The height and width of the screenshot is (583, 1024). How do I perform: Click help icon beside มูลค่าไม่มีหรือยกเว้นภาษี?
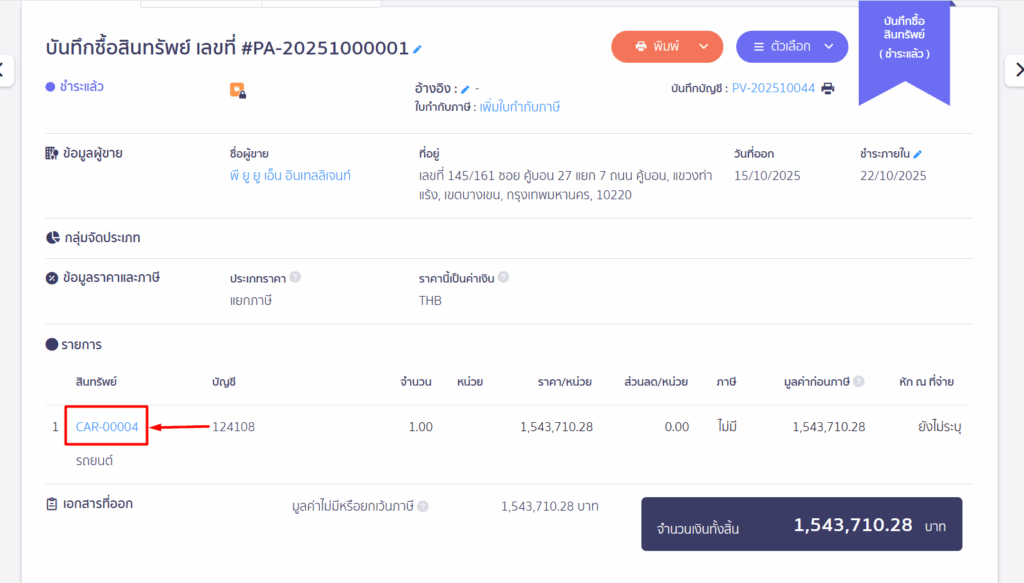click(x=423, y=506)
